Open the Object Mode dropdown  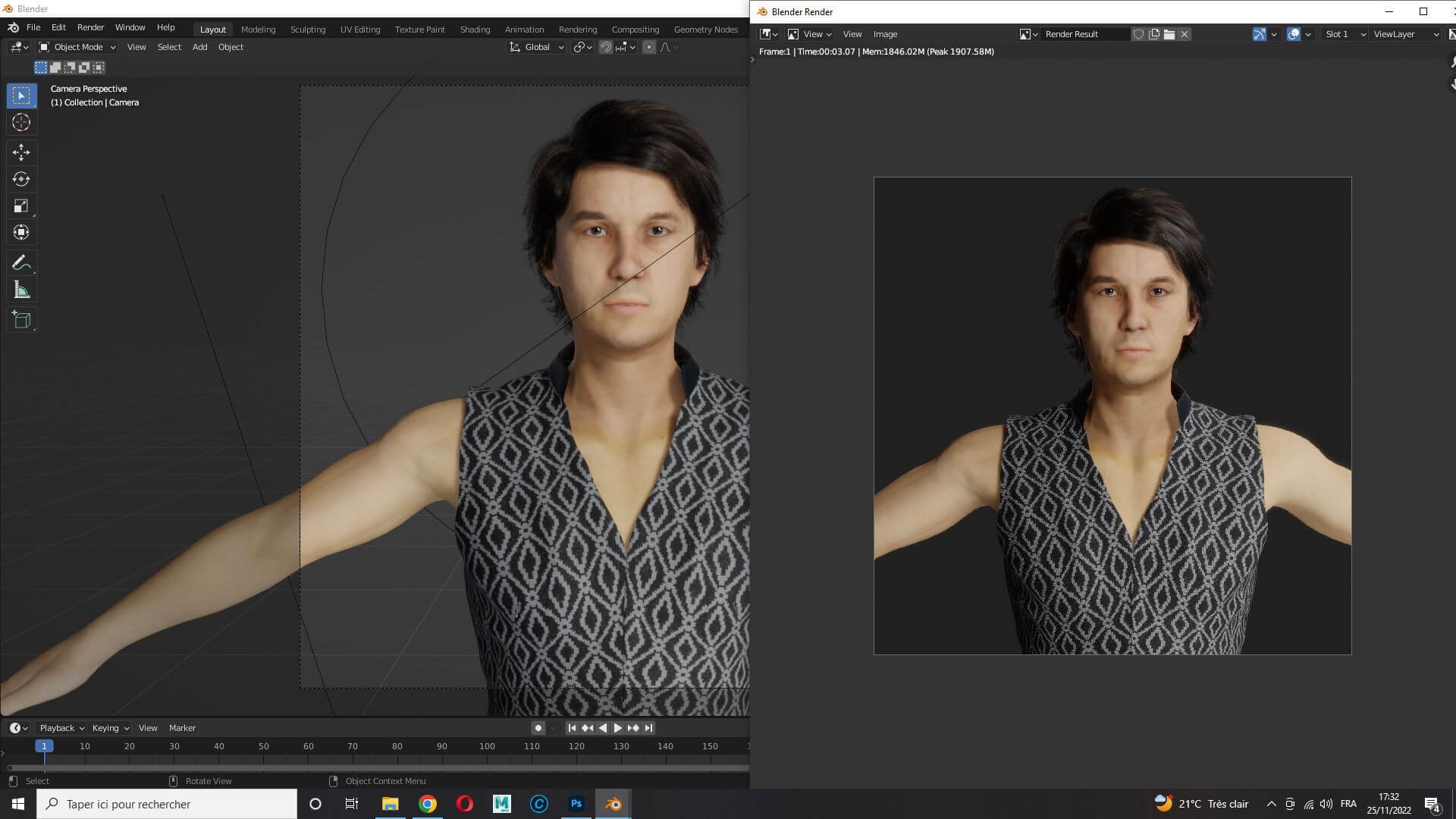(77, 47)
